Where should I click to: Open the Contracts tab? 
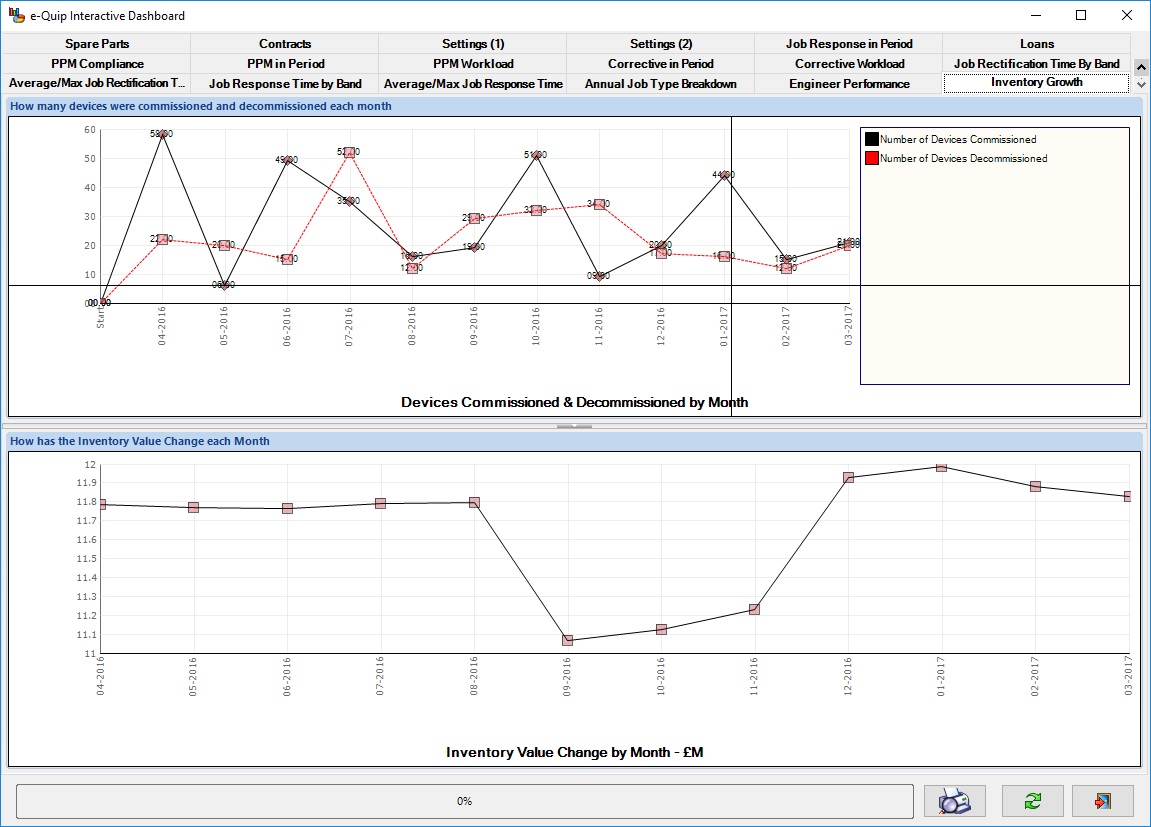[285, 44]
